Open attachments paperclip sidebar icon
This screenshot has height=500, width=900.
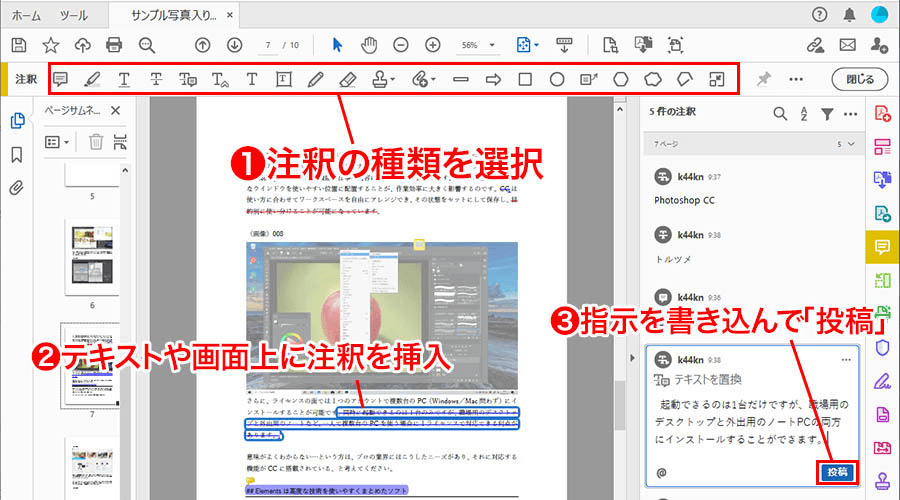coord(17,188)
